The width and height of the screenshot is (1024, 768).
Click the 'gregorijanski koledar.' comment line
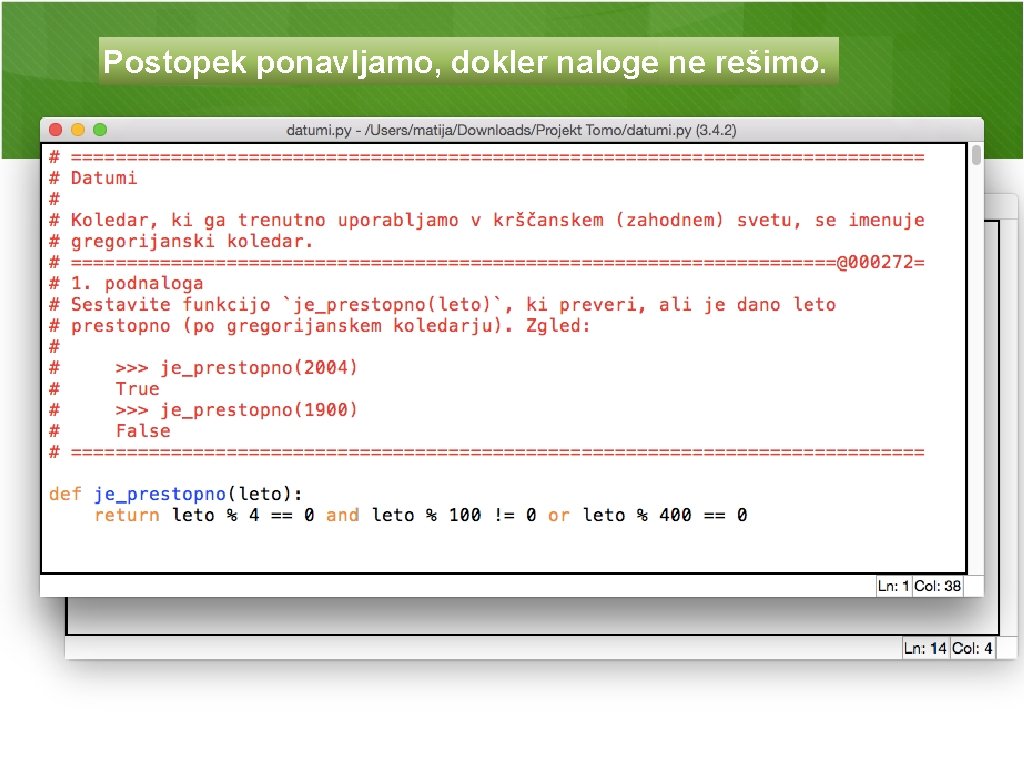point(182,242)
